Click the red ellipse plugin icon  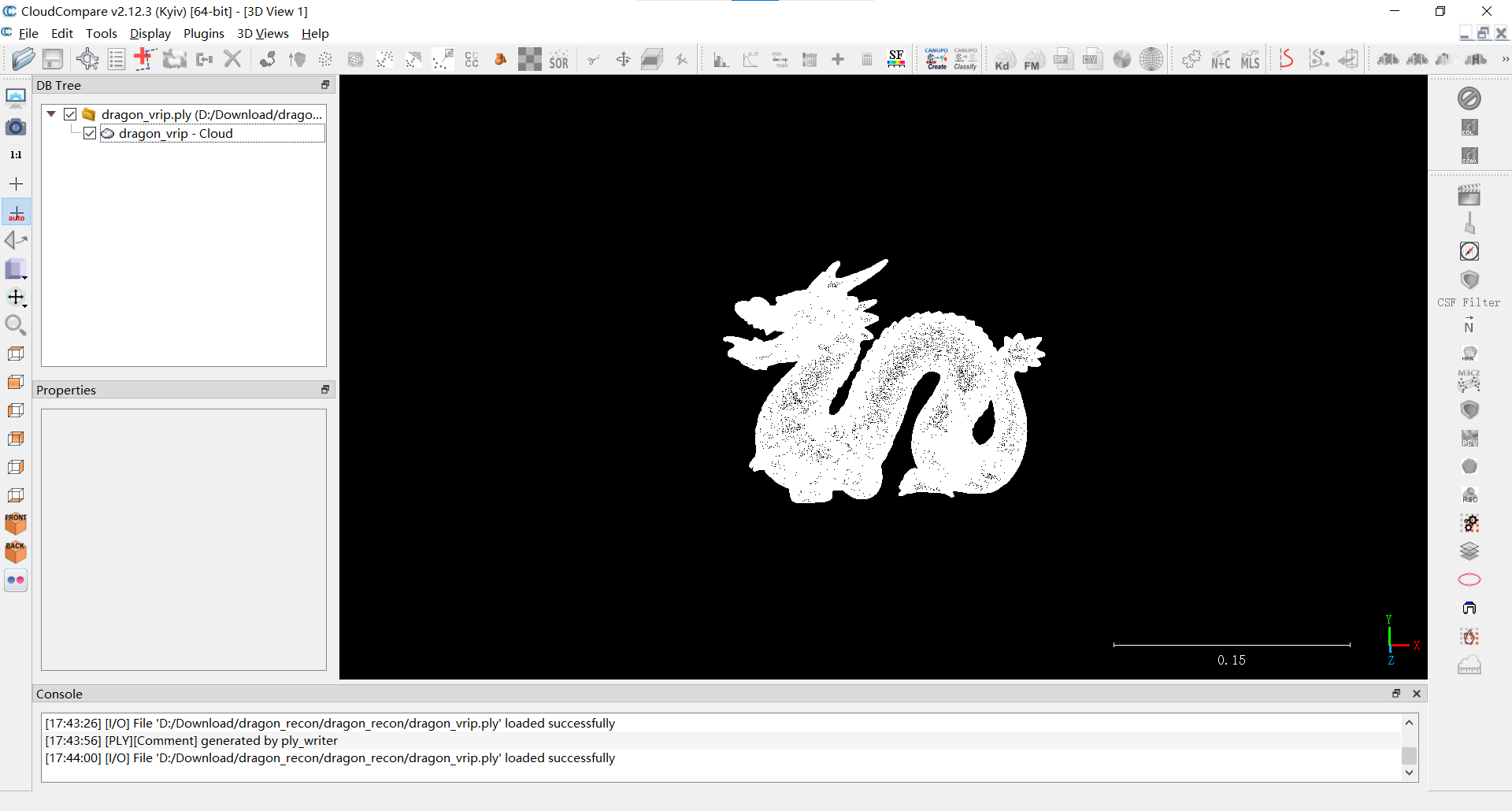tap(1469, 580)
